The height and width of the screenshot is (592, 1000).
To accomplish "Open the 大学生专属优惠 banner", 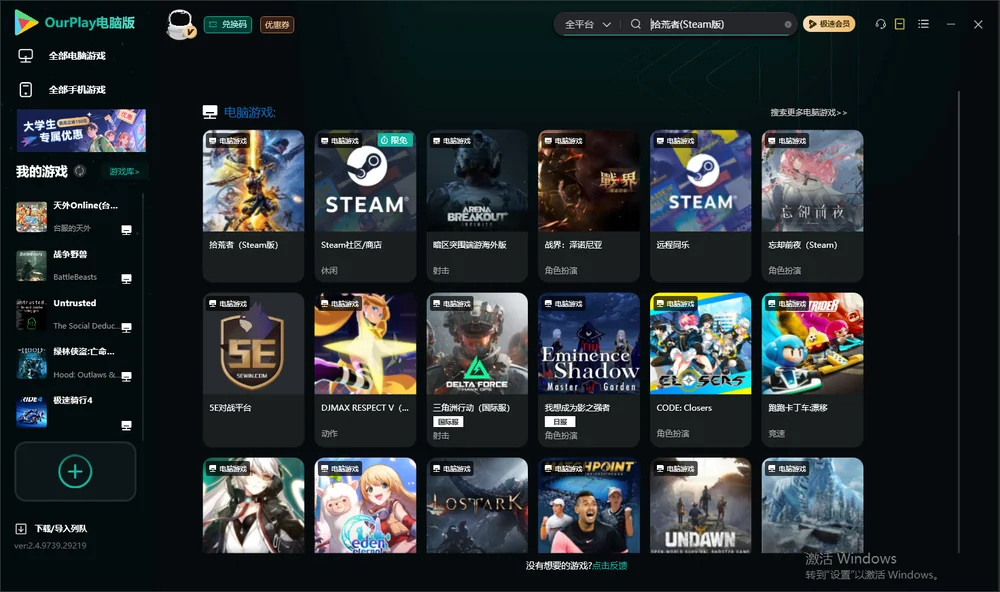I will [81, 130].
